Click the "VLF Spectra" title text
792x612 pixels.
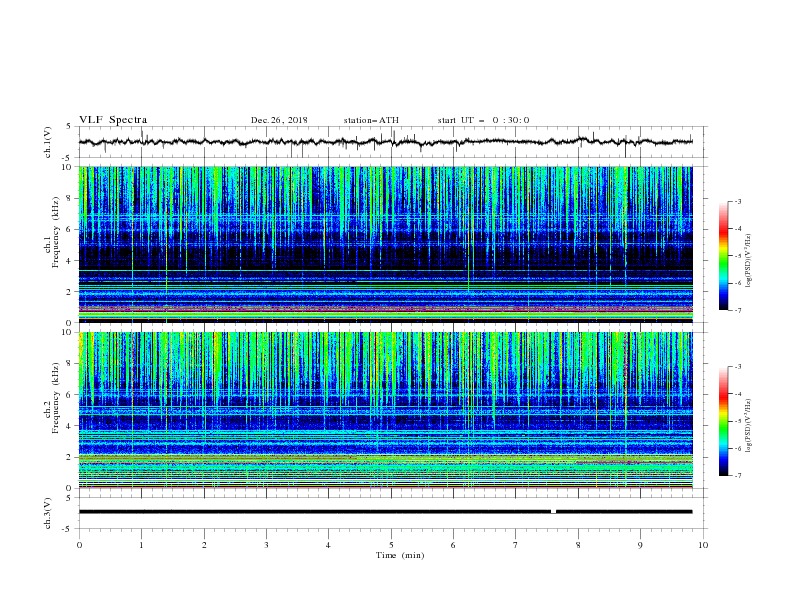113,120
